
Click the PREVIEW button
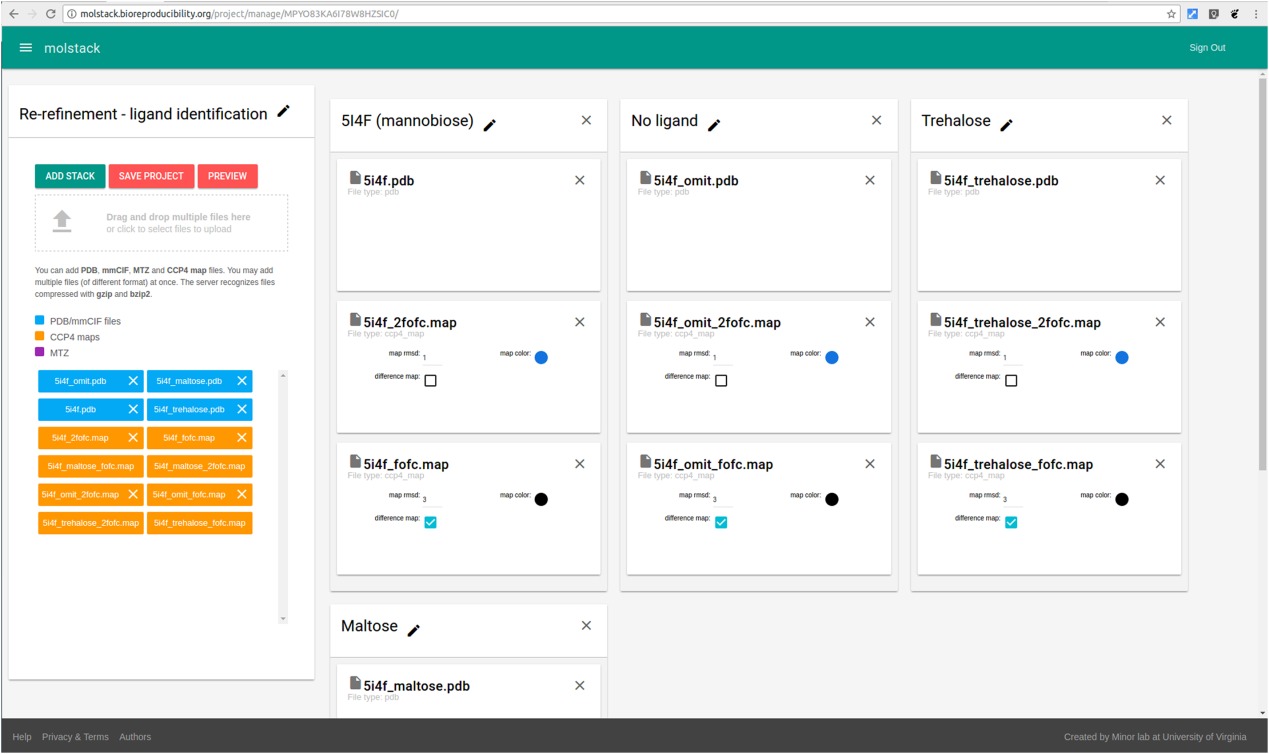228,176
